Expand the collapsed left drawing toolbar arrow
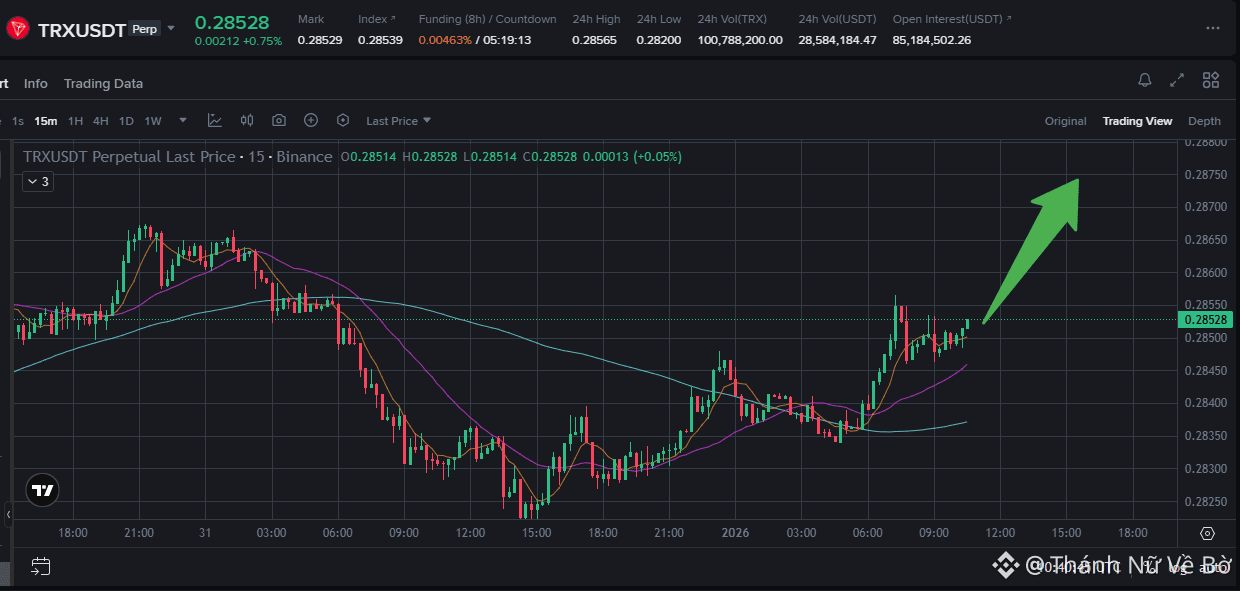 pyautogui.click(x=8, y=514)
